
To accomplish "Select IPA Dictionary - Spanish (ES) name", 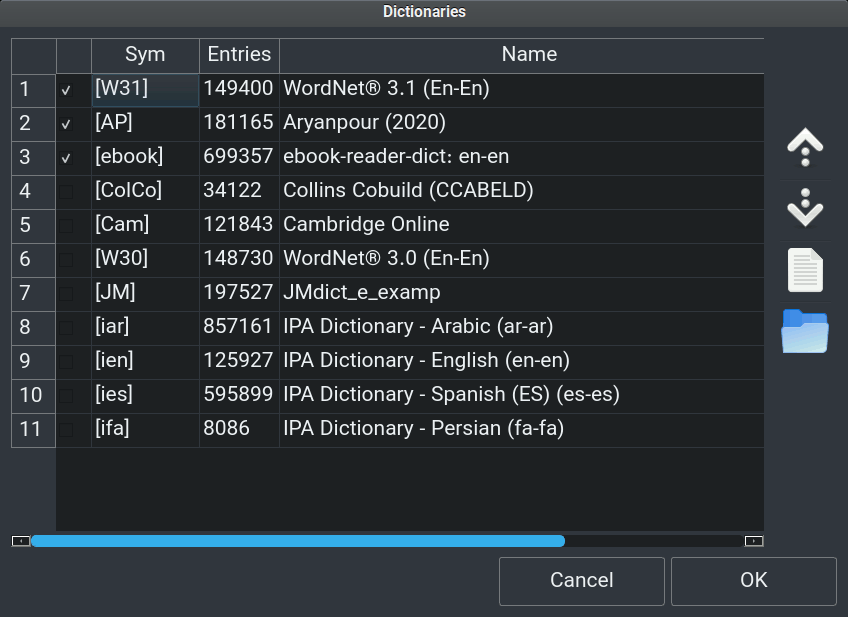I will pos(522,396).
